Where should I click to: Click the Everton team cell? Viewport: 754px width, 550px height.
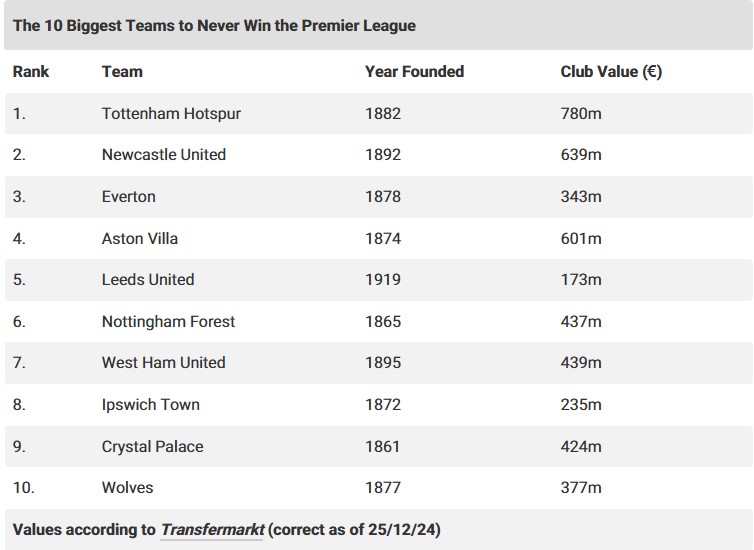[x=129, y=197]
